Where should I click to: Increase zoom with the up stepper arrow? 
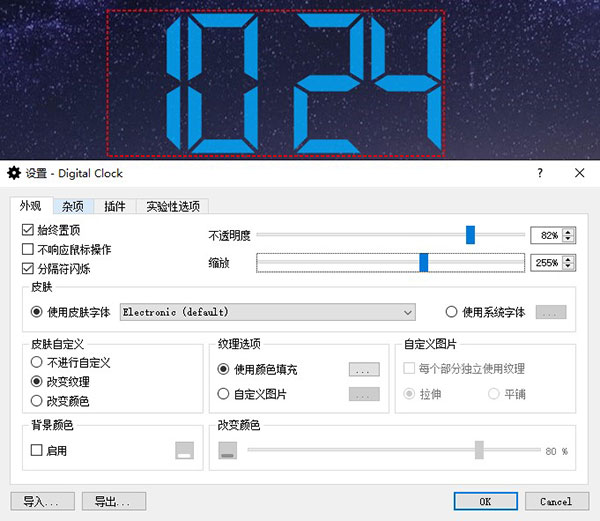[569, 259]
